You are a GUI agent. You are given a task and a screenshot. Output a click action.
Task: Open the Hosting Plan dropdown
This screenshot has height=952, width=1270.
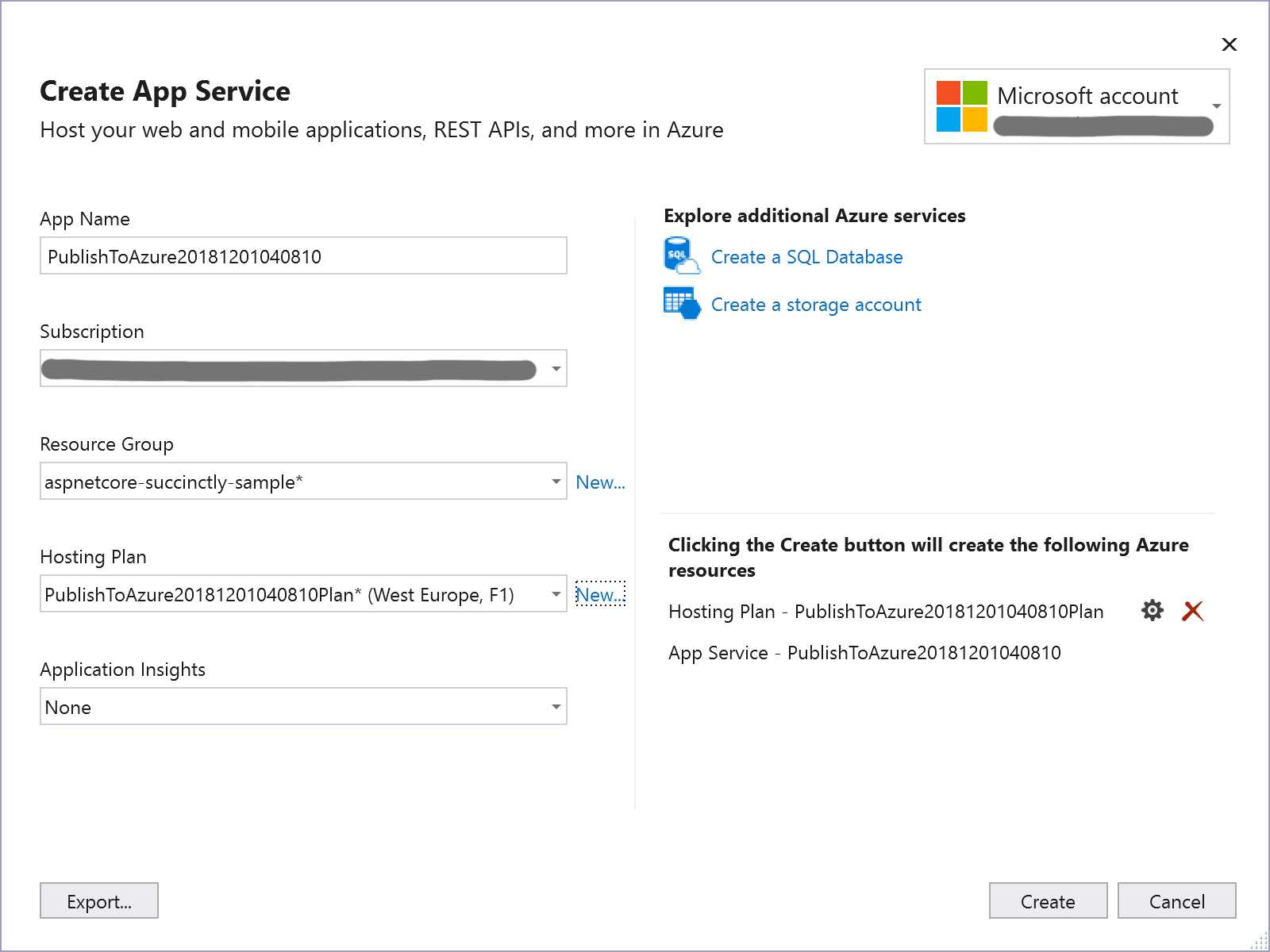554,593
